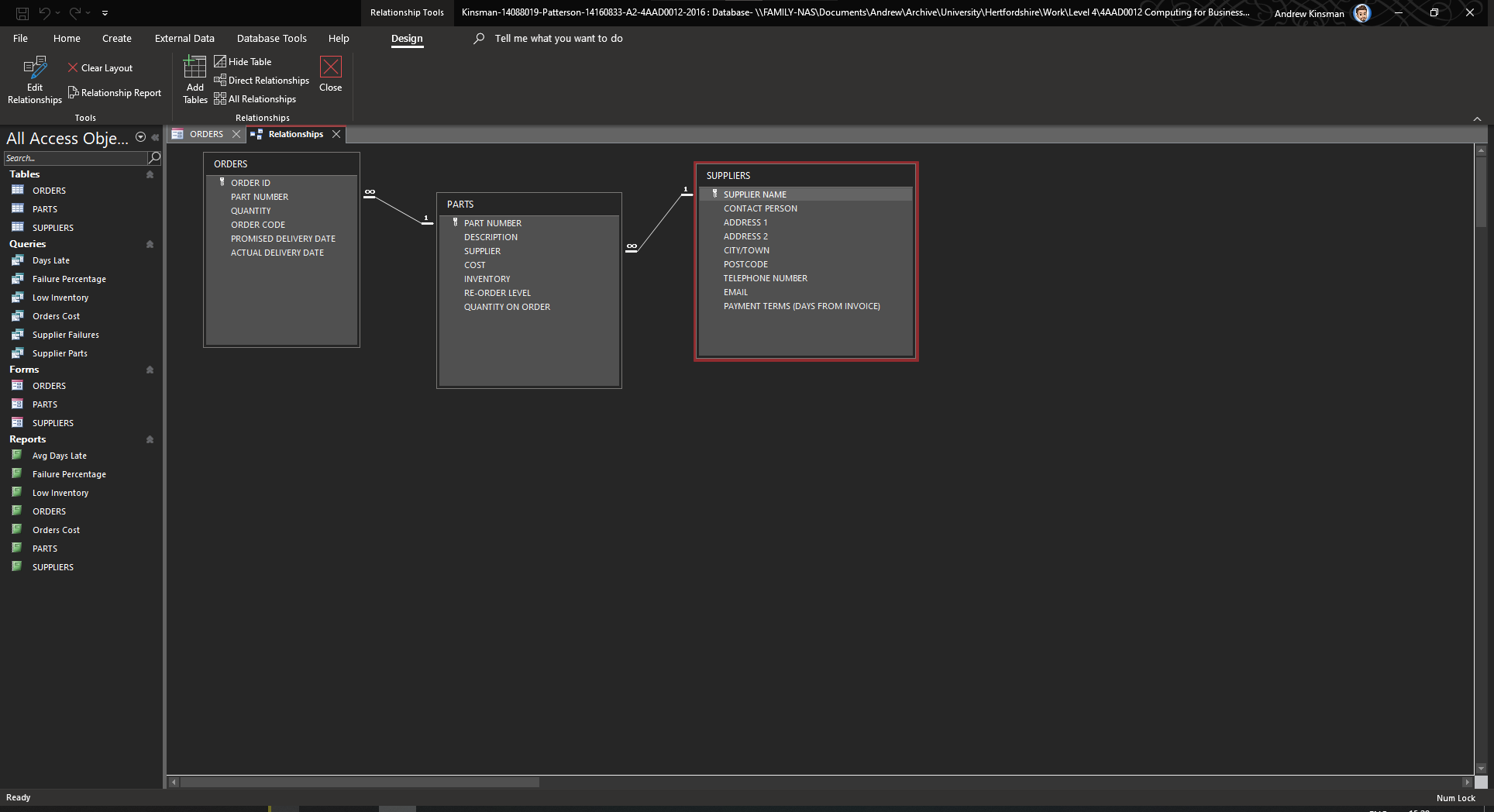Generate the Relationship Report
Screen dimensions: 1494x812
click(x=115, y=93)
